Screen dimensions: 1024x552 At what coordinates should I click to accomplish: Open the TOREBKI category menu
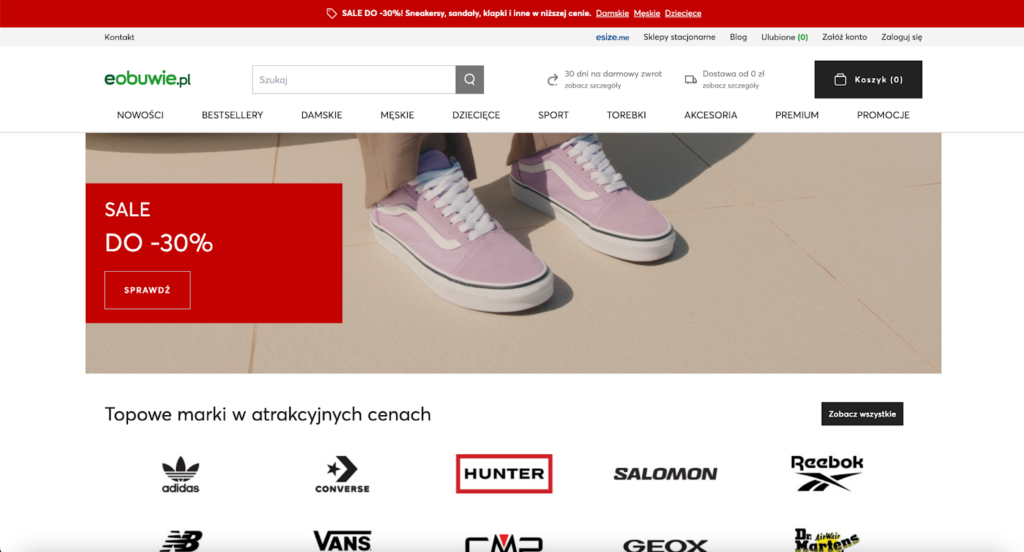626,115
